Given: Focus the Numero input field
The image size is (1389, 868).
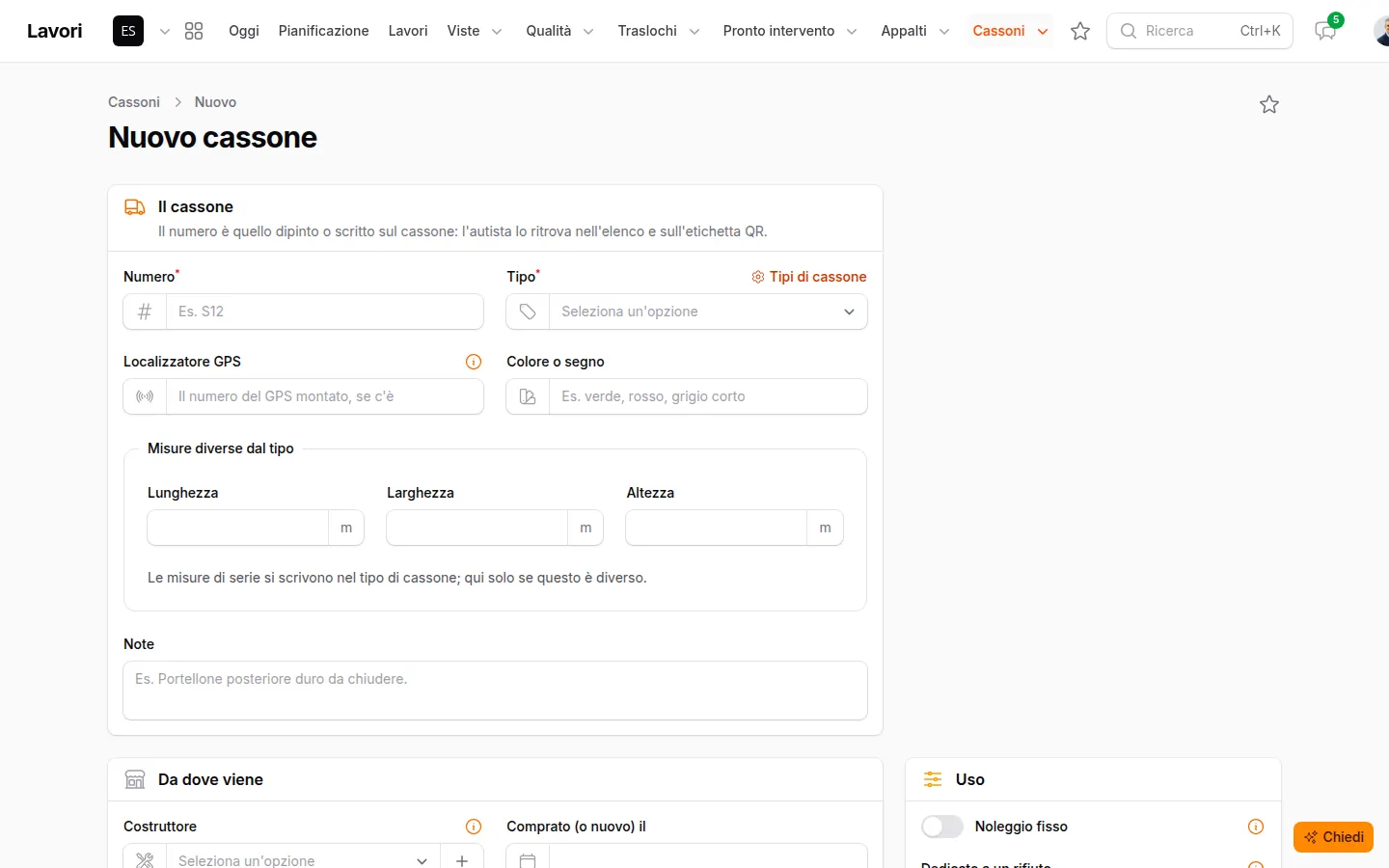Looking at the screenshot, I should [x=325, y=312].
